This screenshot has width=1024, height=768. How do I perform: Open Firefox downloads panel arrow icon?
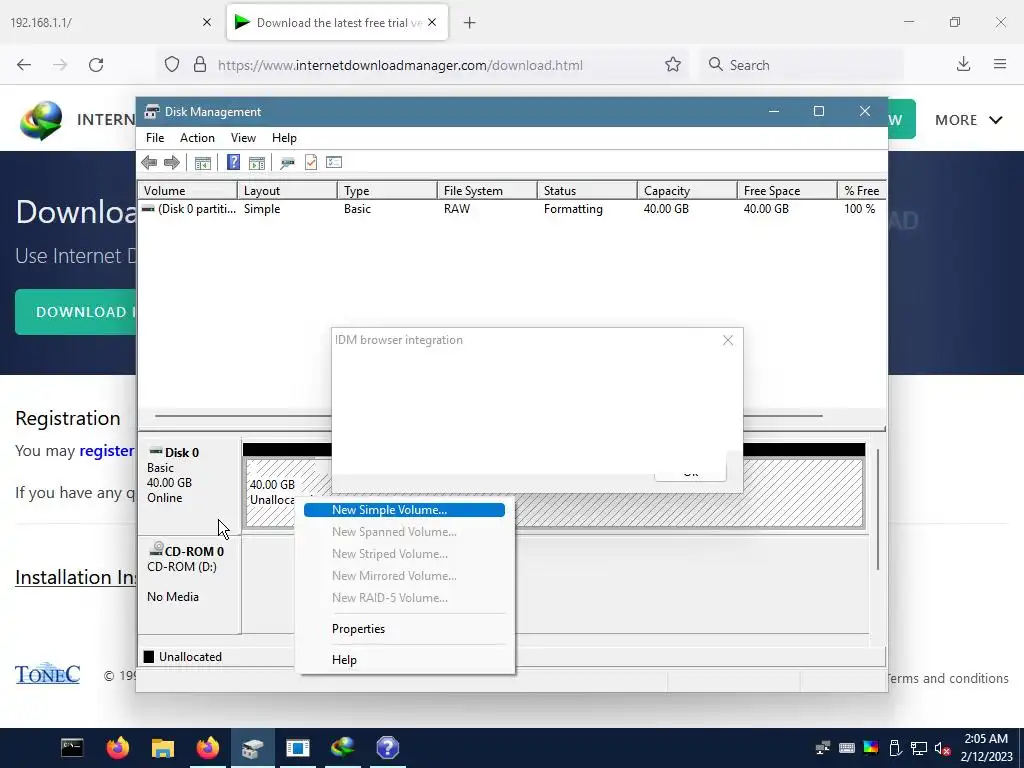963,64
